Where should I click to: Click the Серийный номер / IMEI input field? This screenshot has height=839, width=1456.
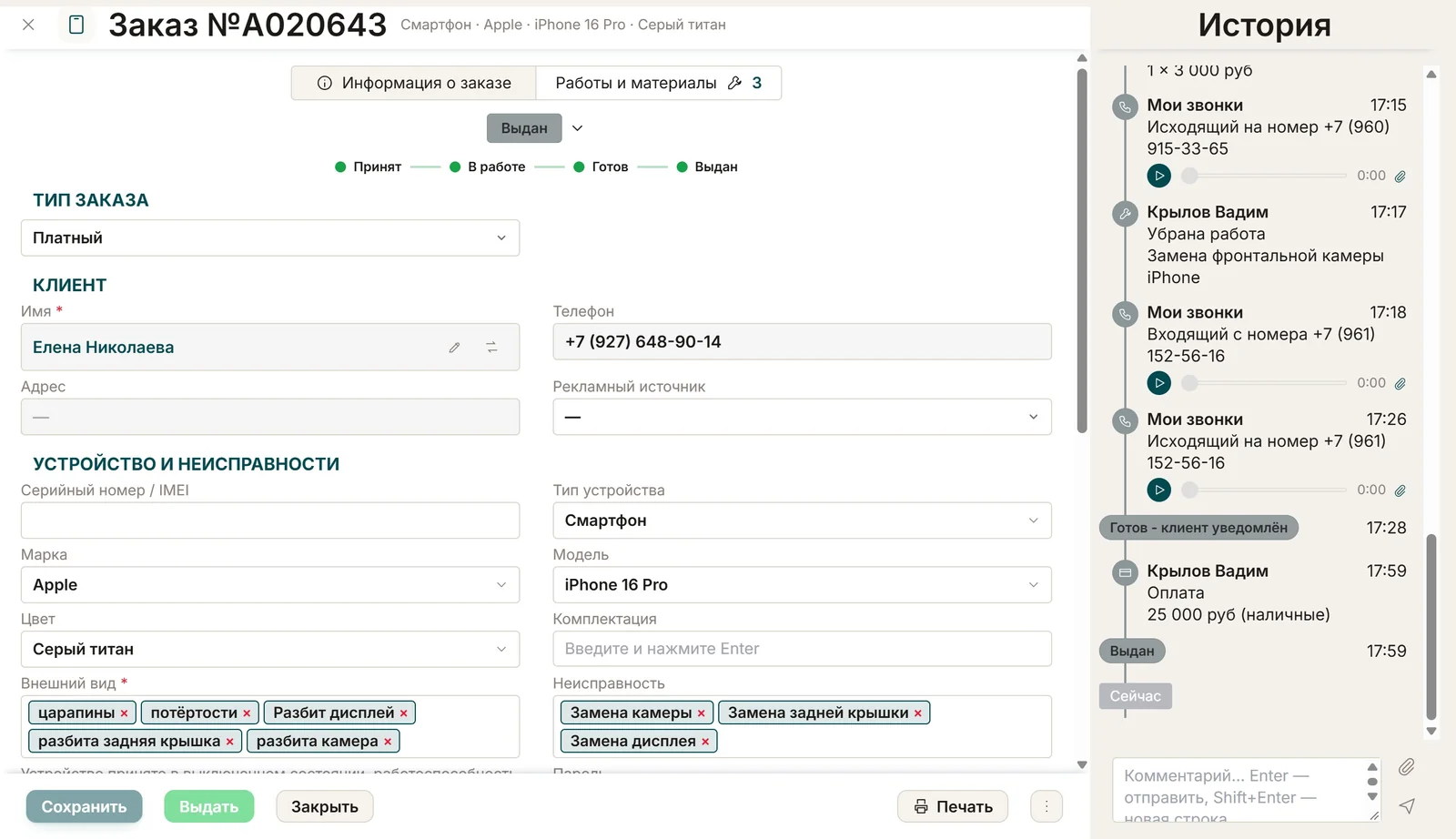(270, 521)
